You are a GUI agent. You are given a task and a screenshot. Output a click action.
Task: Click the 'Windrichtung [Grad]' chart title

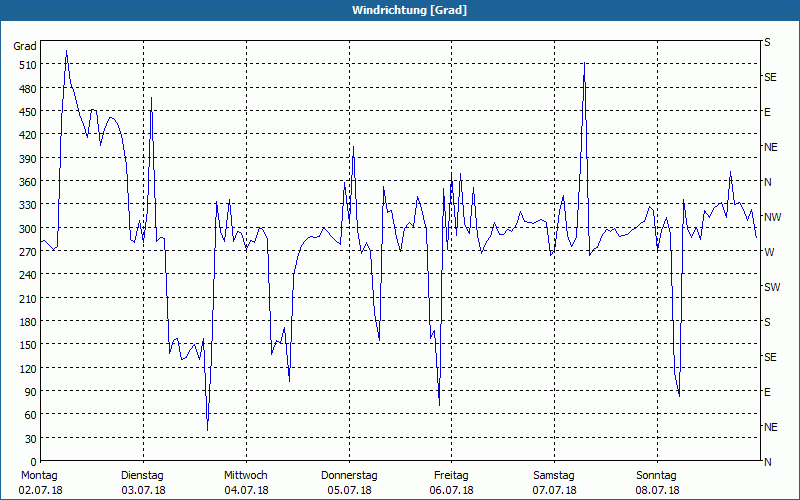pyautogui.click(x=409, y=10)
